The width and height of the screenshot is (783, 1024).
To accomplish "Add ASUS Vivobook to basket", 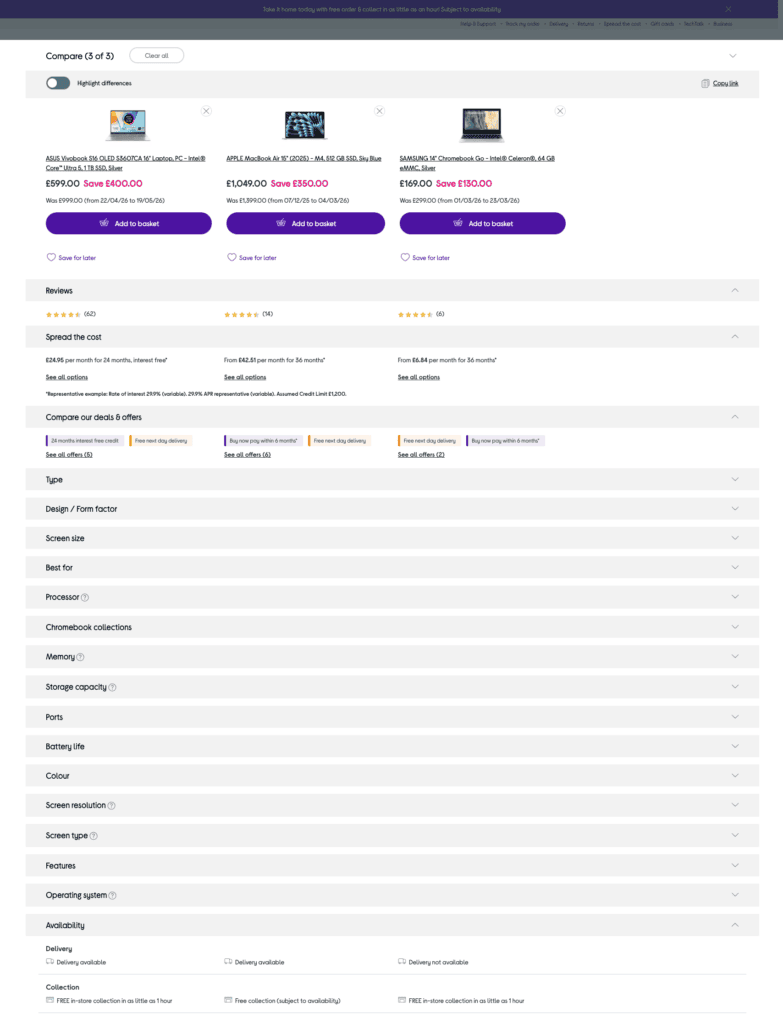I will 129,223.
